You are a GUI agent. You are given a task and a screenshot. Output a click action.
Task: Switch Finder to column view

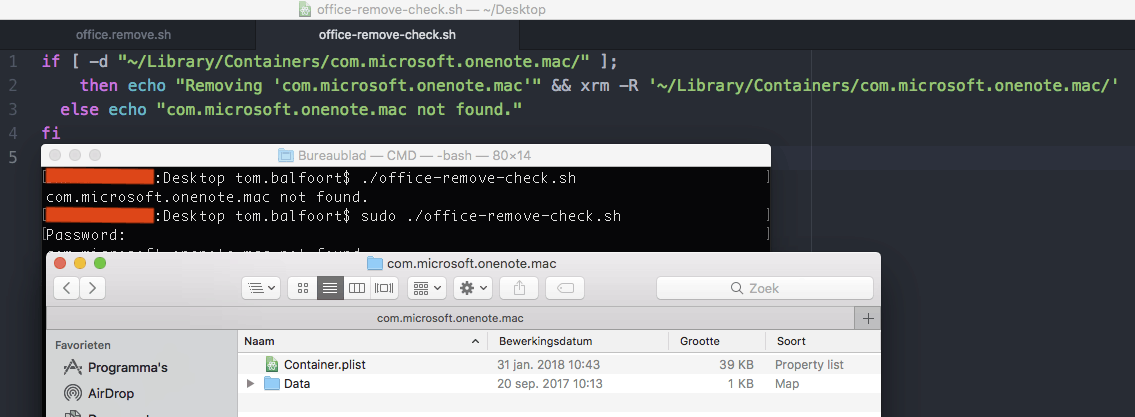pos(357,287)
